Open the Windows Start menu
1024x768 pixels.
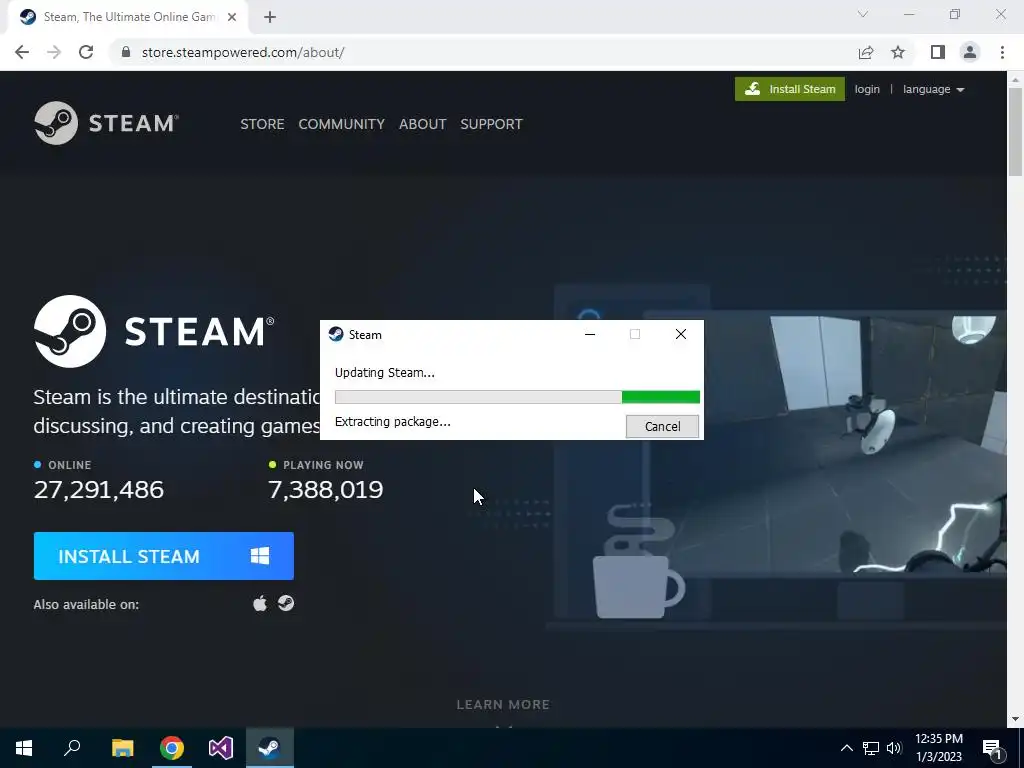24,748
